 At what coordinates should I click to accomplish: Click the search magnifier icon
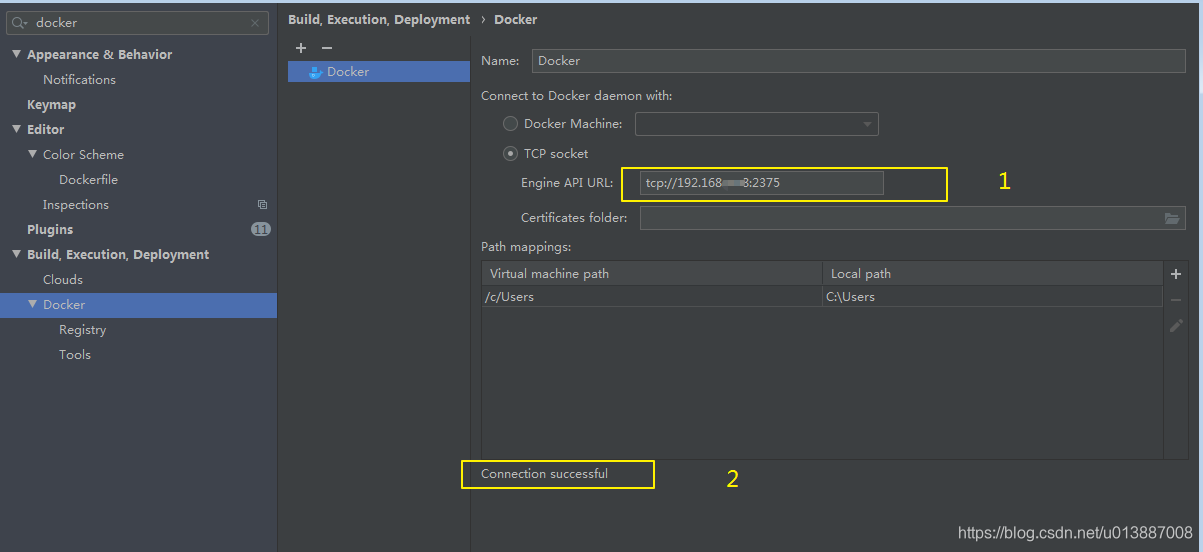(19, 23)
